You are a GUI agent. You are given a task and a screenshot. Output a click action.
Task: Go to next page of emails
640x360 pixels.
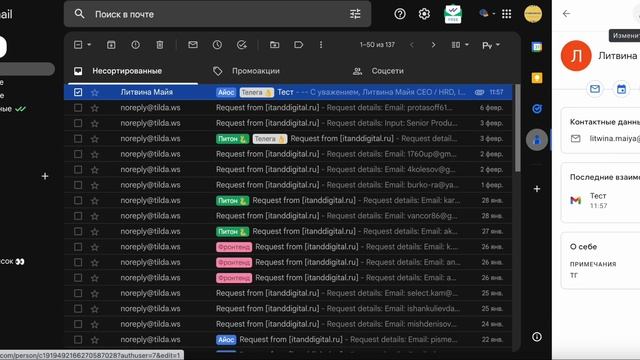click(433, 45)
